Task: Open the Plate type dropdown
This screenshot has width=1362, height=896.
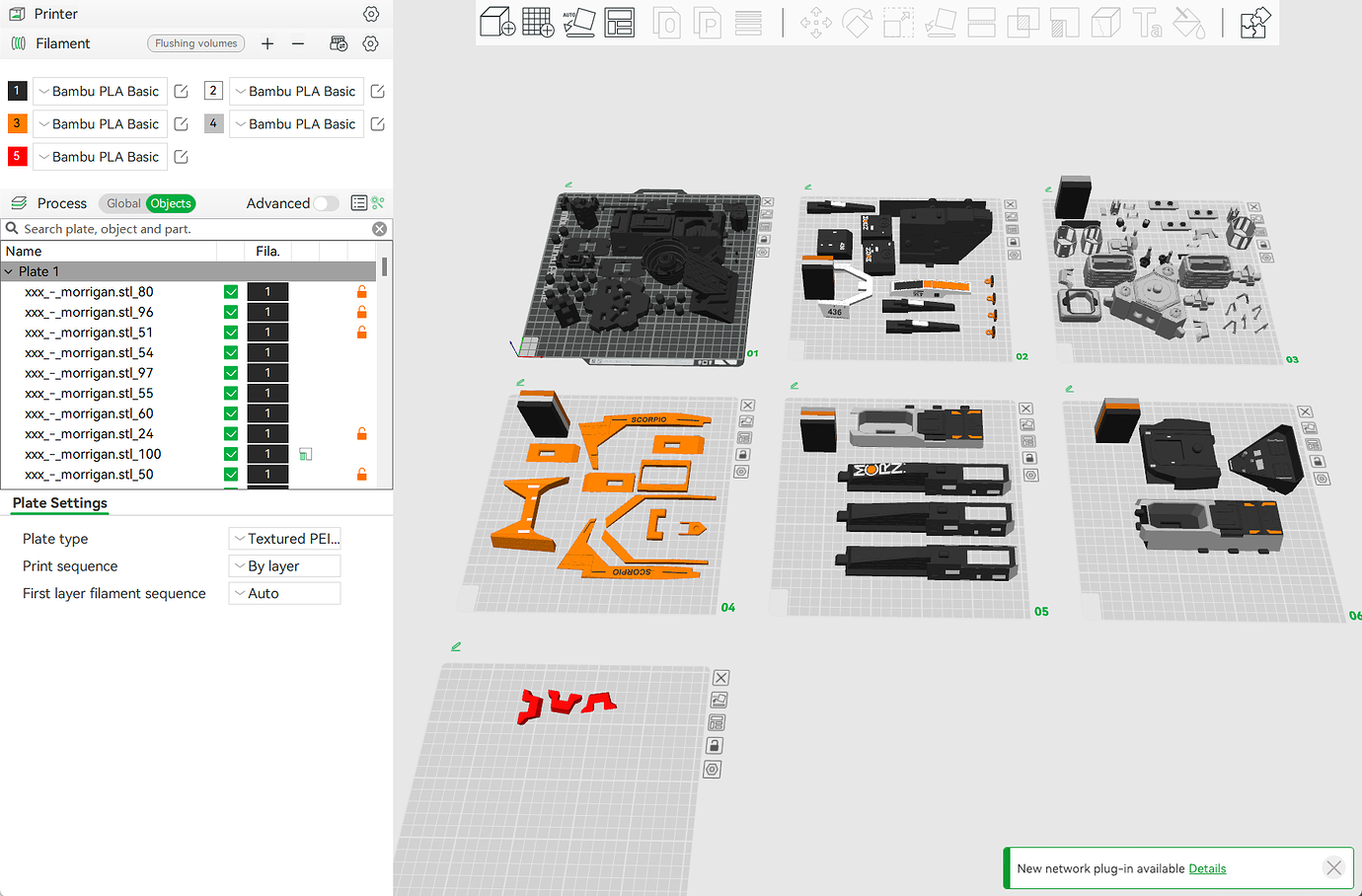Action: pos(284,539)
